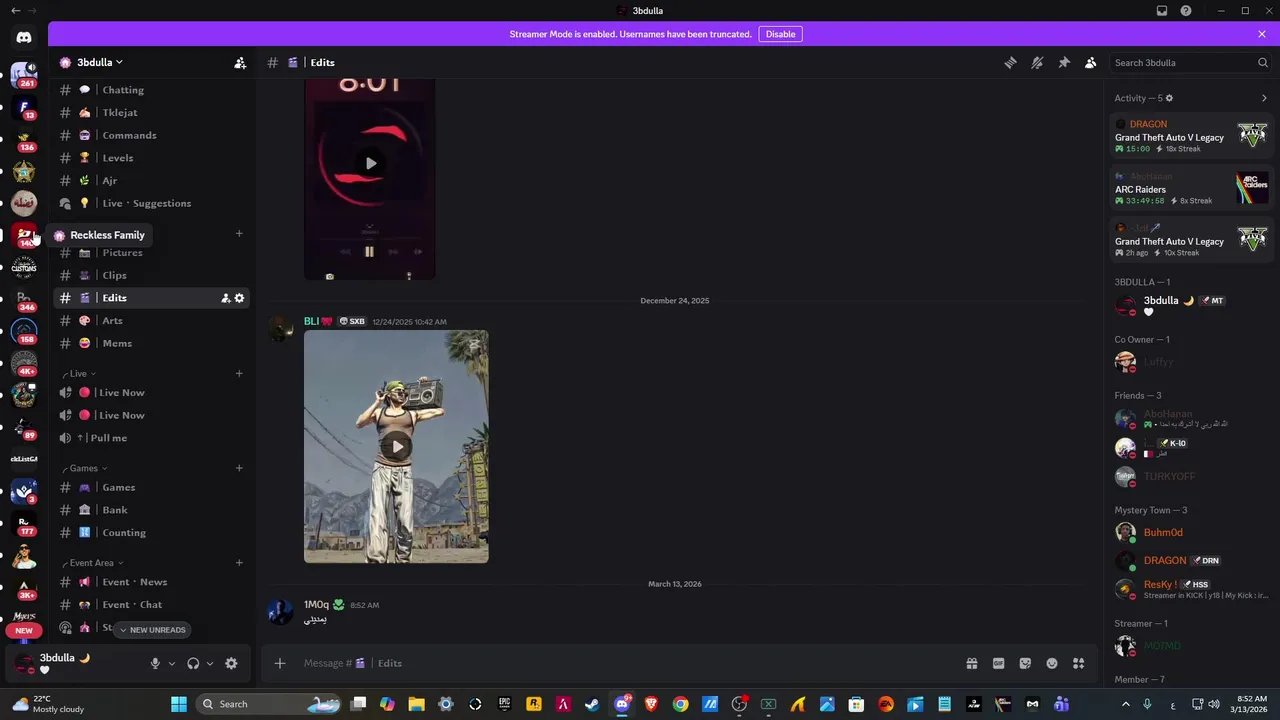
Task: Open headphone output options arrow
Action: (209, 663)
